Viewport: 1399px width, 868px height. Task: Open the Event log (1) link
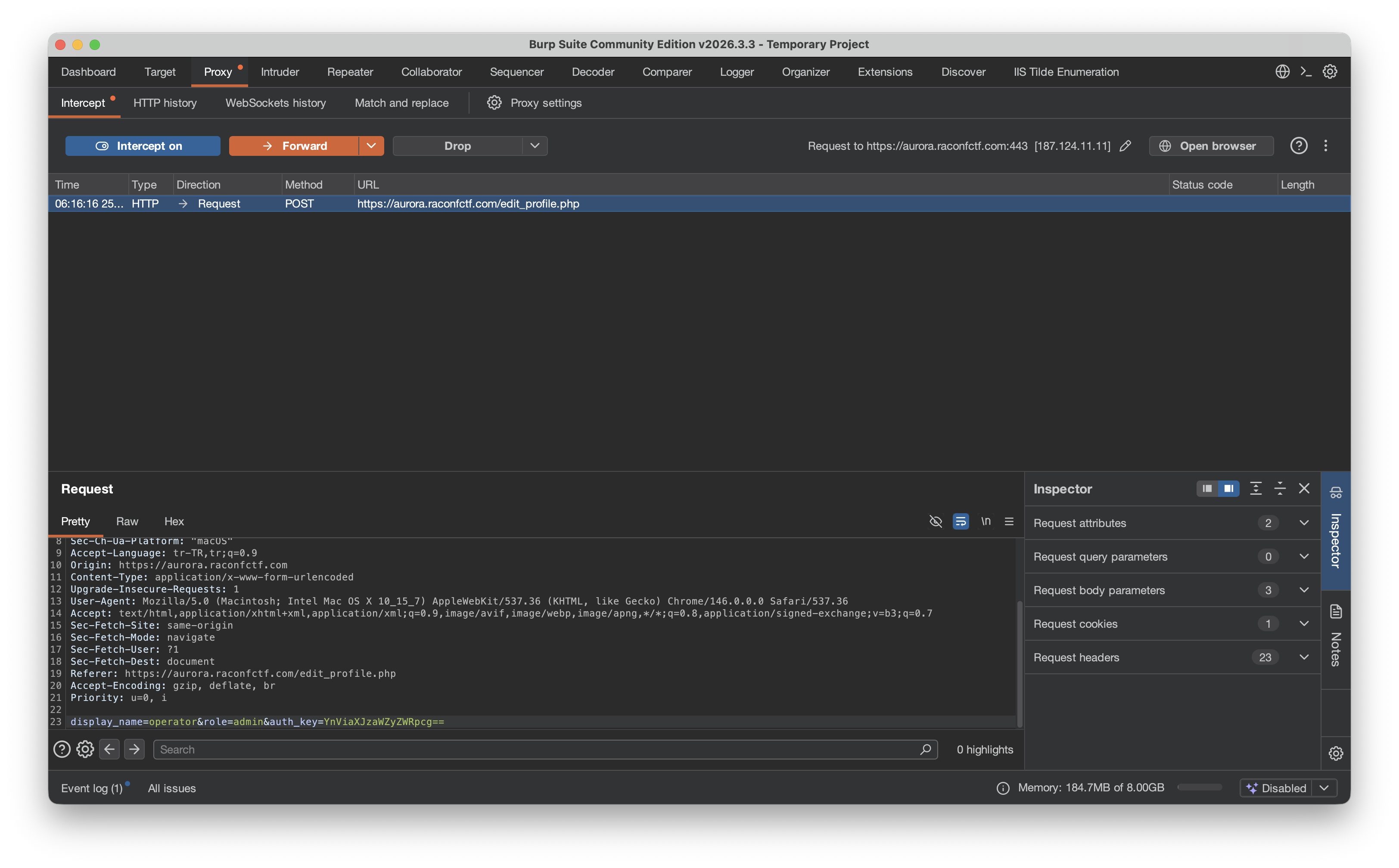coord(92,788)
